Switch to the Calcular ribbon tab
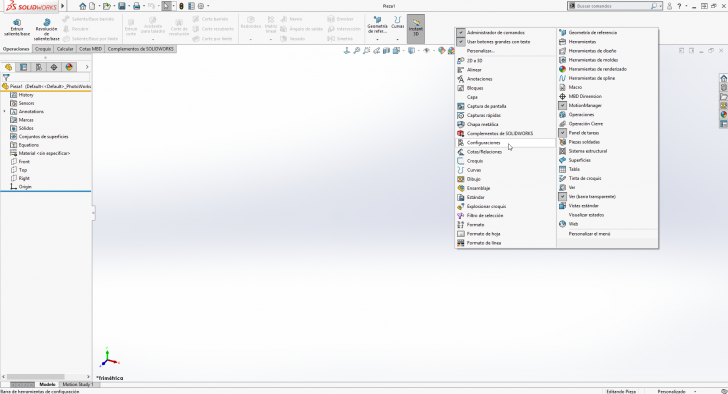728x394 pixels. point(65,49)
